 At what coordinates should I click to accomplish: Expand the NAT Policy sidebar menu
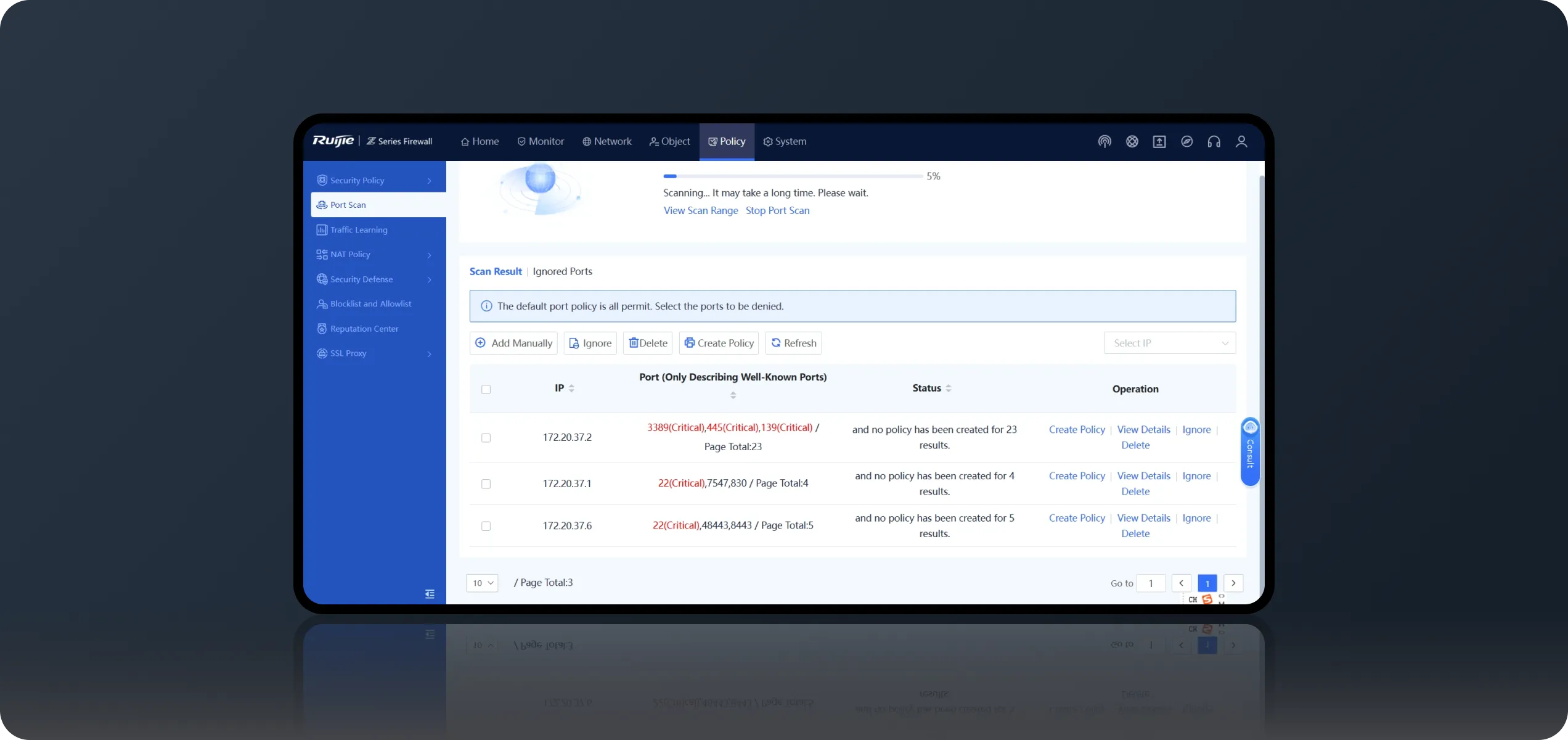coord(374,254)
